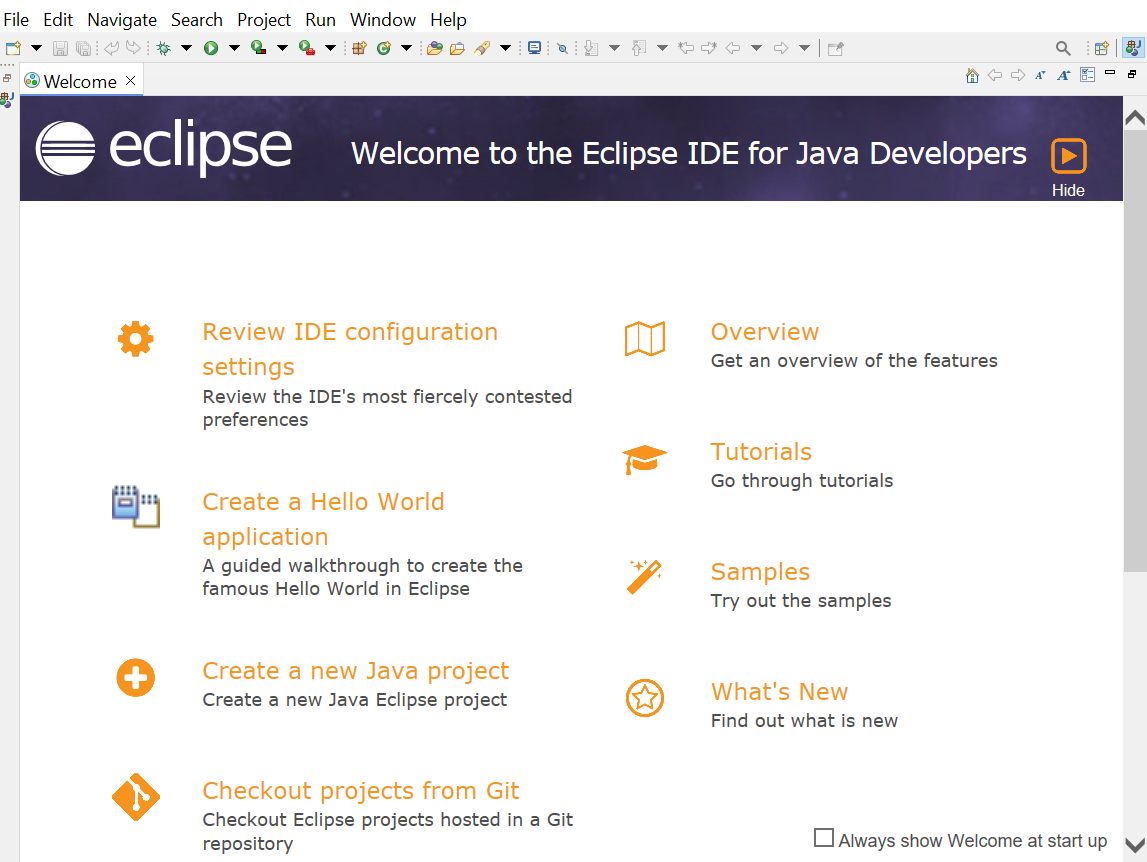Screen dimensions: 1147x862
Task: Click the New Java Package icon
Action: (359, 48)
